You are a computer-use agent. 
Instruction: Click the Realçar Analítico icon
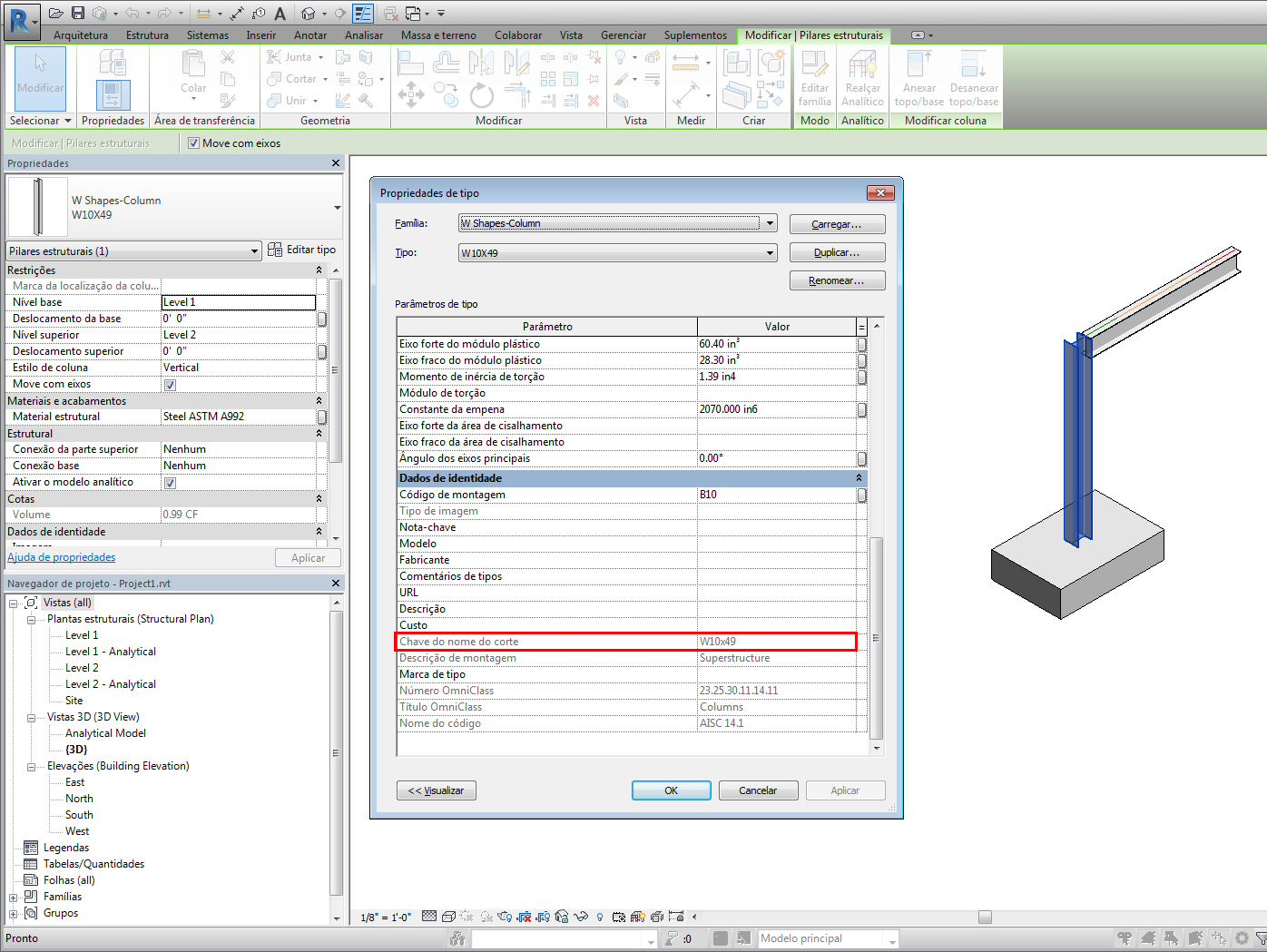(x=862, y=79)
